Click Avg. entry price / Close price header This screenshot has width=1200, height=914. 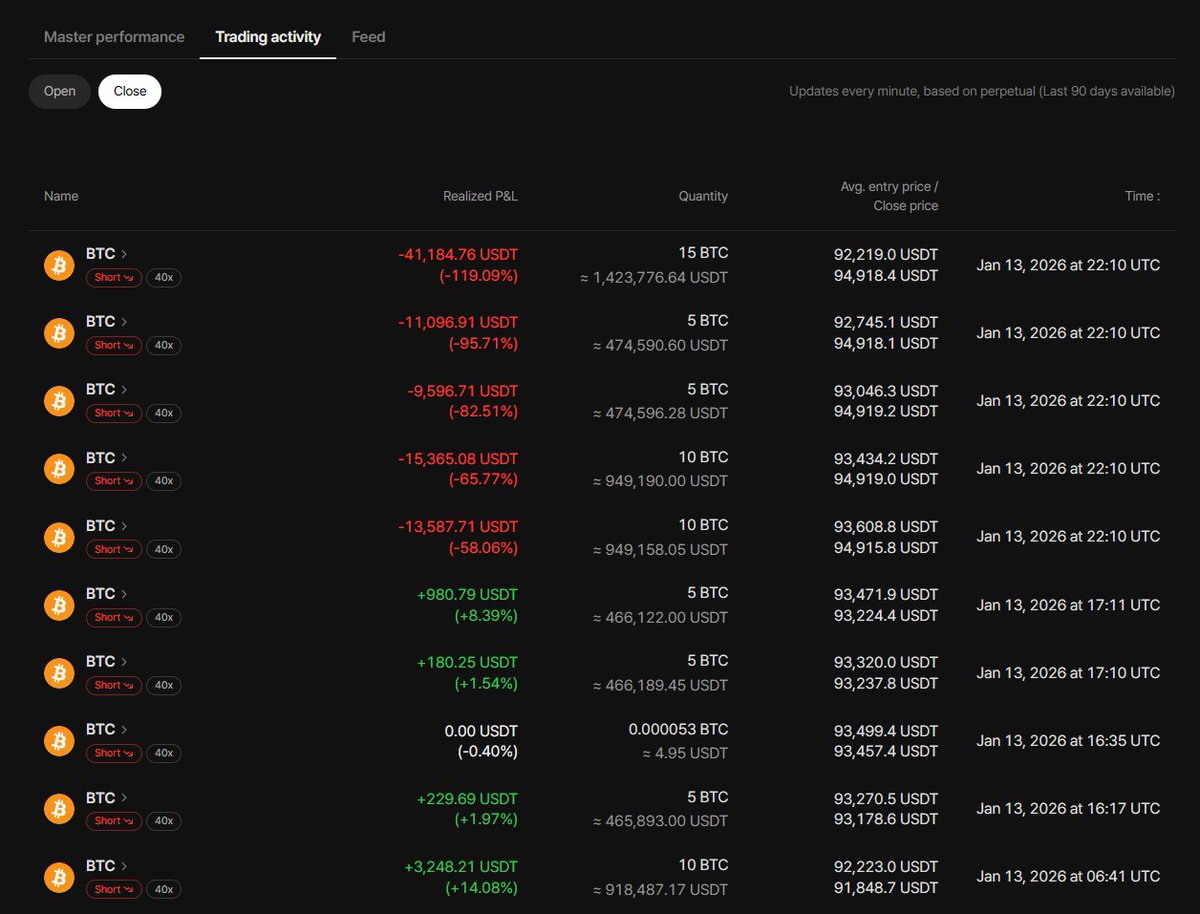tap(889, 196)
